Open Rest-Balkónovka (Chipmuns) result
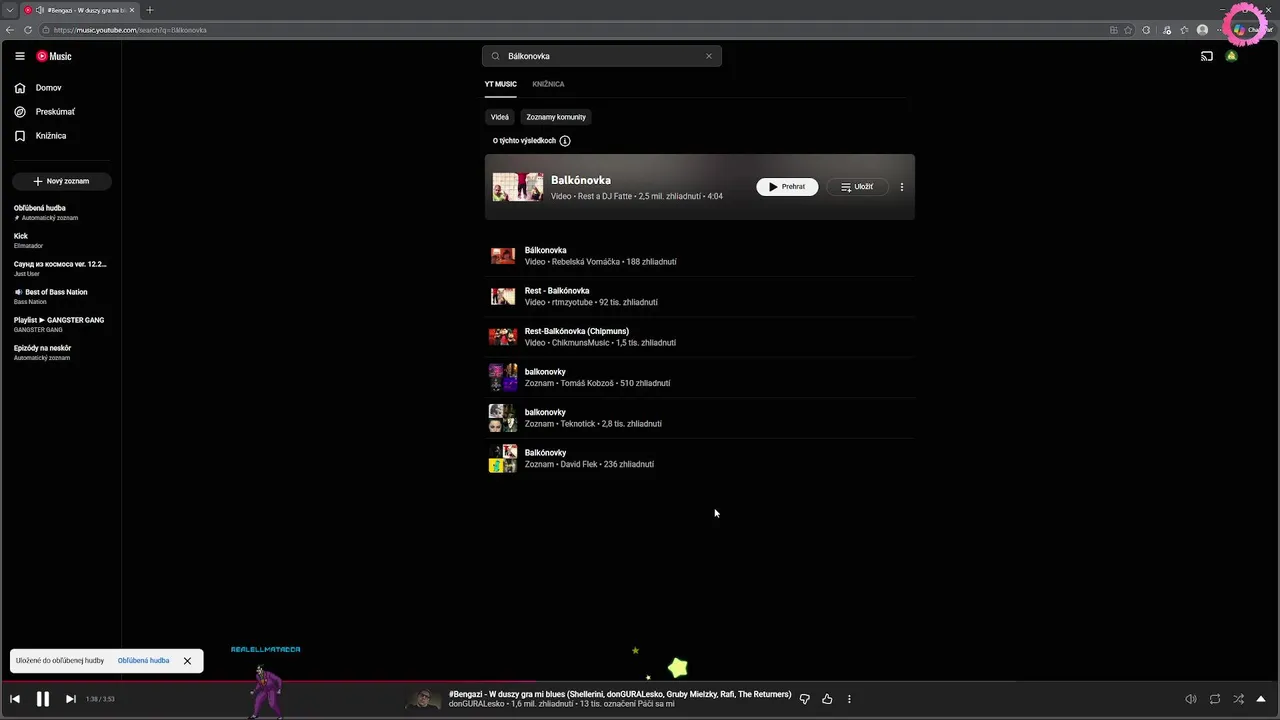1280x720 pixels. [700, 337]
